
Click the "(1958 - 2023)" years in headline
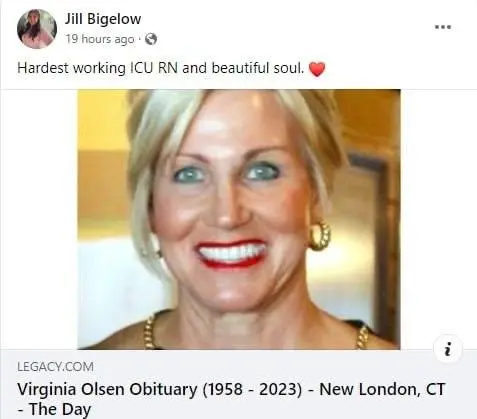[x=252, y=389]
